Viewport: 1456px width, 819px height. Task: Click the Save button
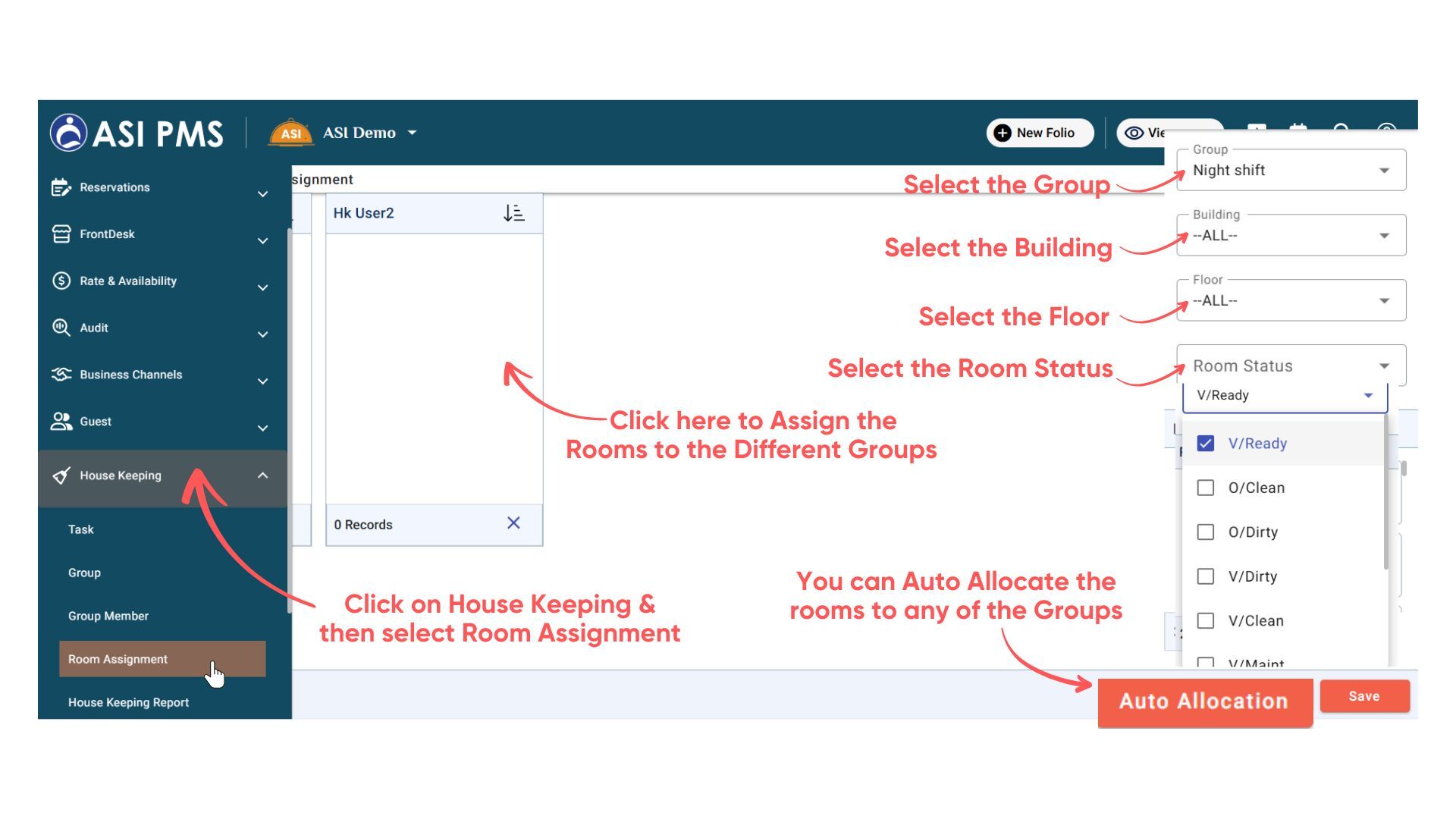[1363, 696]
